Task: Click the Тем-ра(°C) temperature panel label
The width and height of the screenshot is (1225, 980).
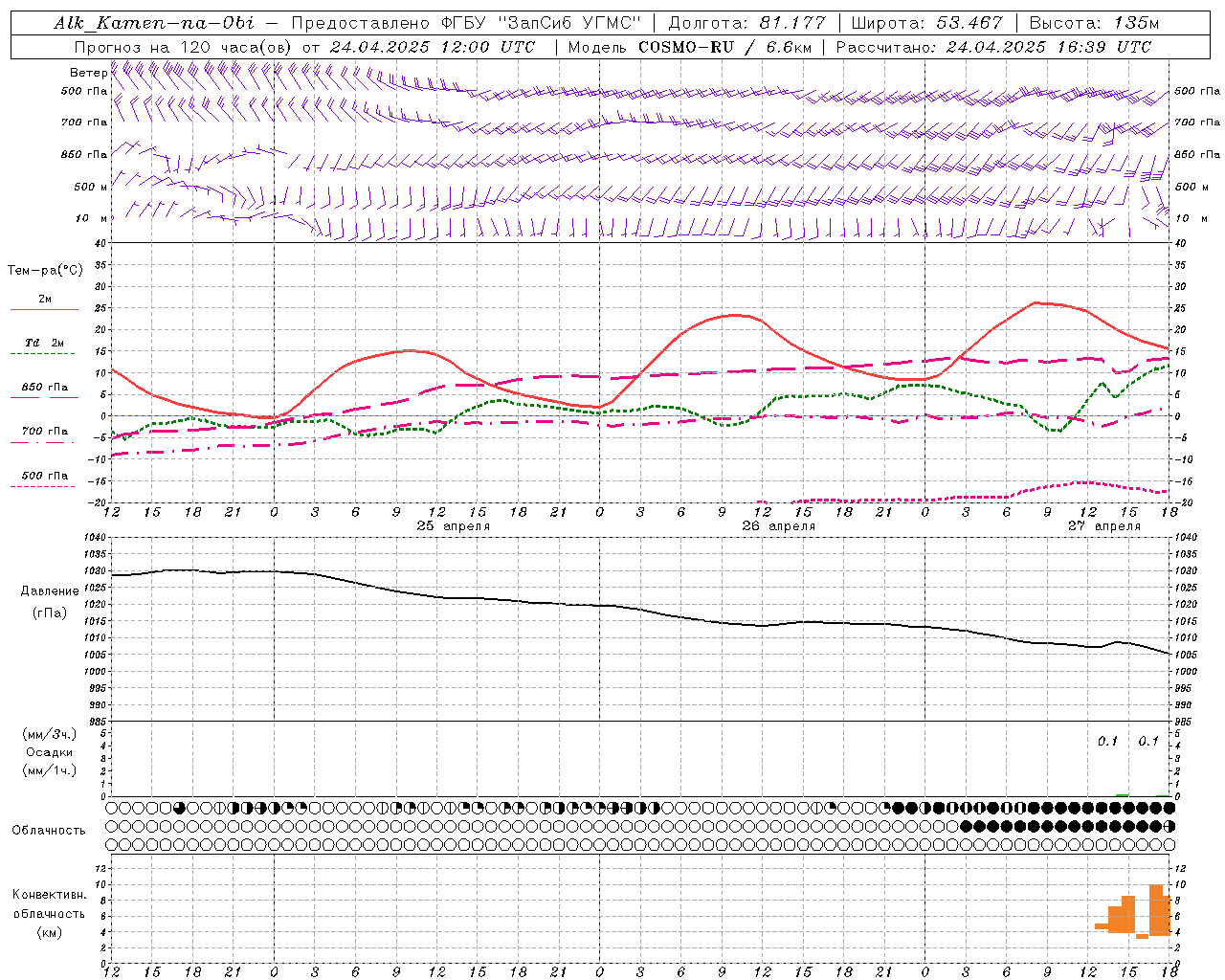Action: tap(45, 271)
